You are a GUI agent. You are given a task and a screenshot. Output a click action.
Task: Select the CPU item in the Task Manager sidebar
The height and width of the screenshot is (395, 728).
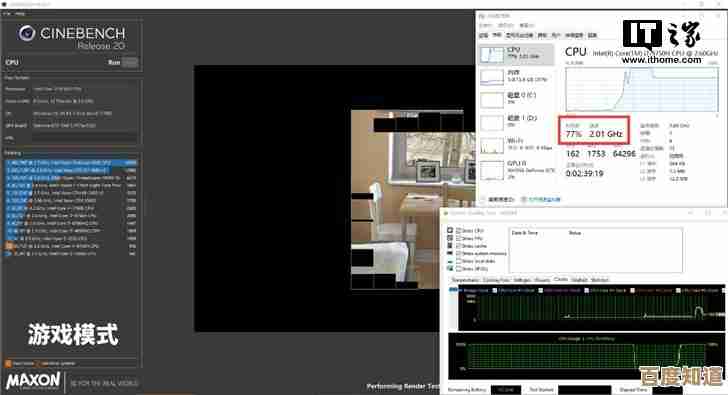[x=517, y=54]
